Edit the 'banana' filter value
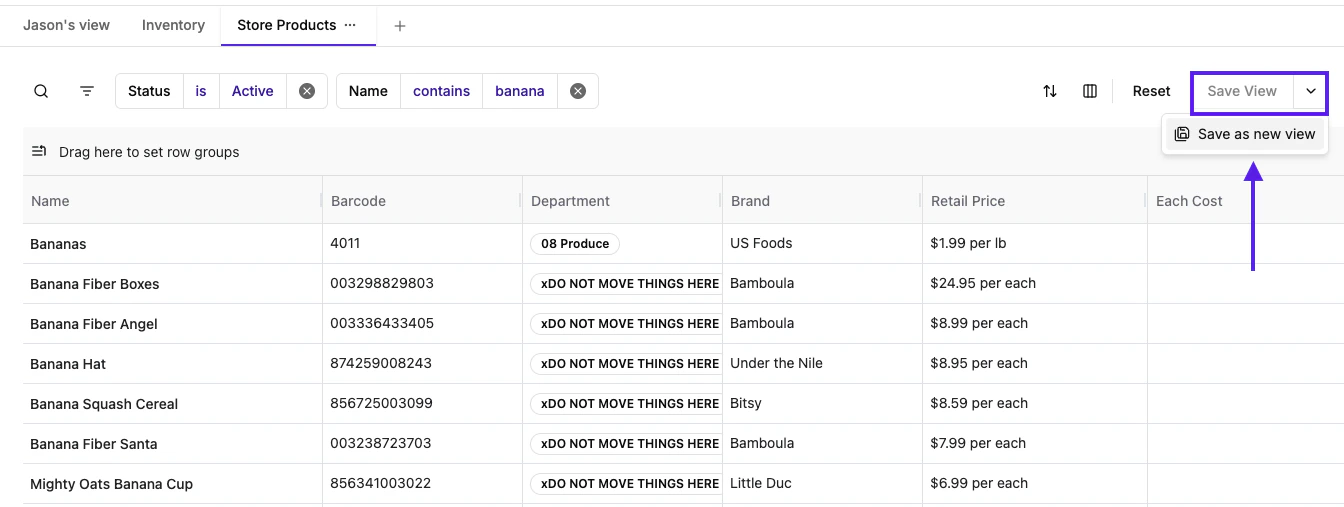The image size is (1344, 507). point(520,91)
